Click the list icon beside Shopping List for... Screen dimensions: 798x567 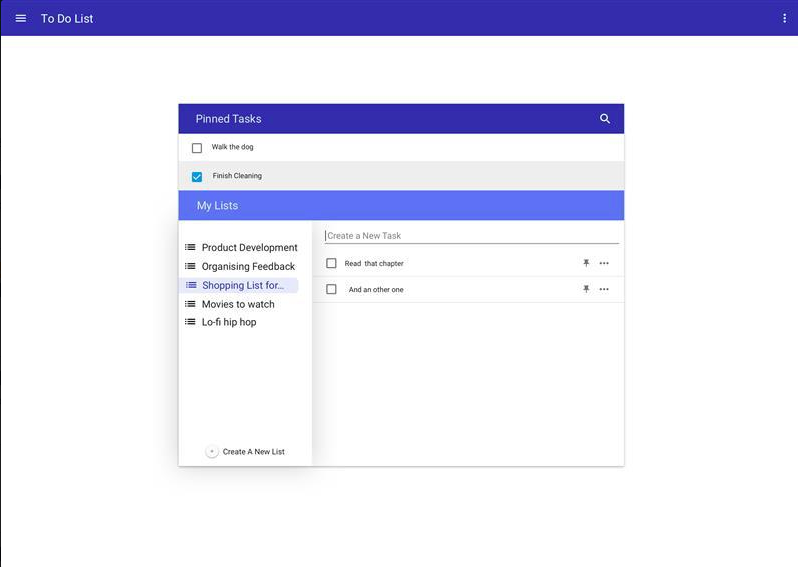[191, 285]
